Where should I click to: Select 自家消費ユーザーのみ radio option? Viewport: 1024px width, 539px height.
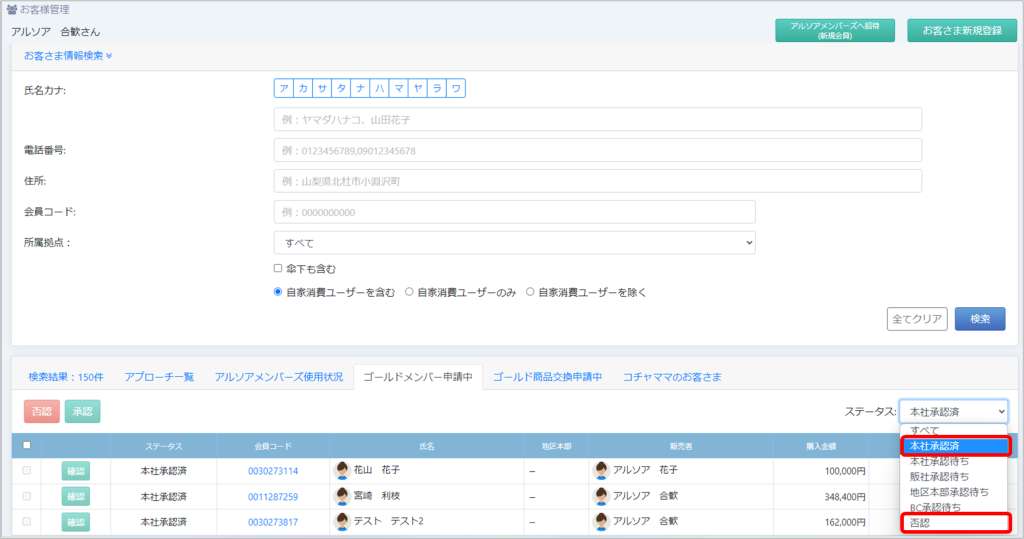coord(410,293)
